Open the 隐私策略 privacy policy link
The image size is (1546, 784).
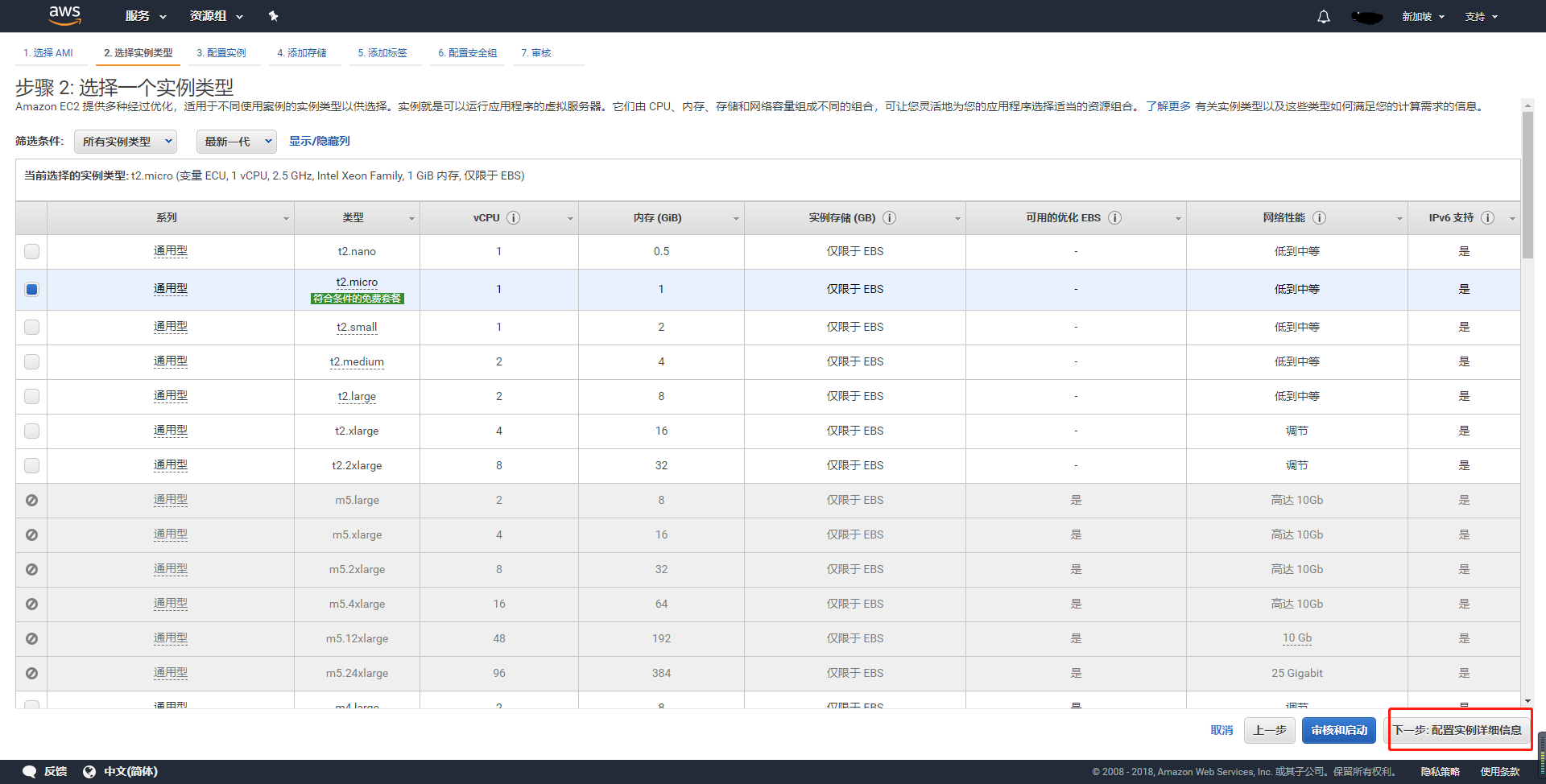click(1441, 772)
